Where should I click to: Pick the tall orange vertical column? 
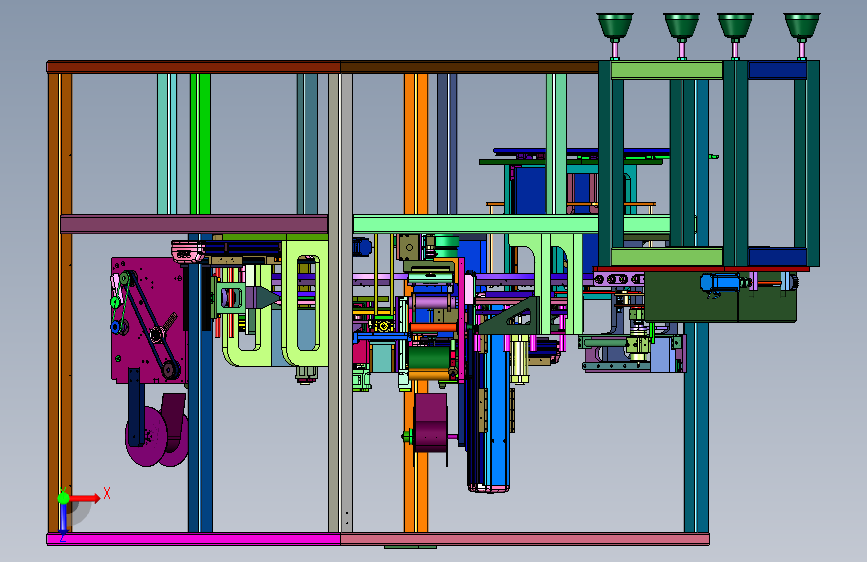(416, 144)
